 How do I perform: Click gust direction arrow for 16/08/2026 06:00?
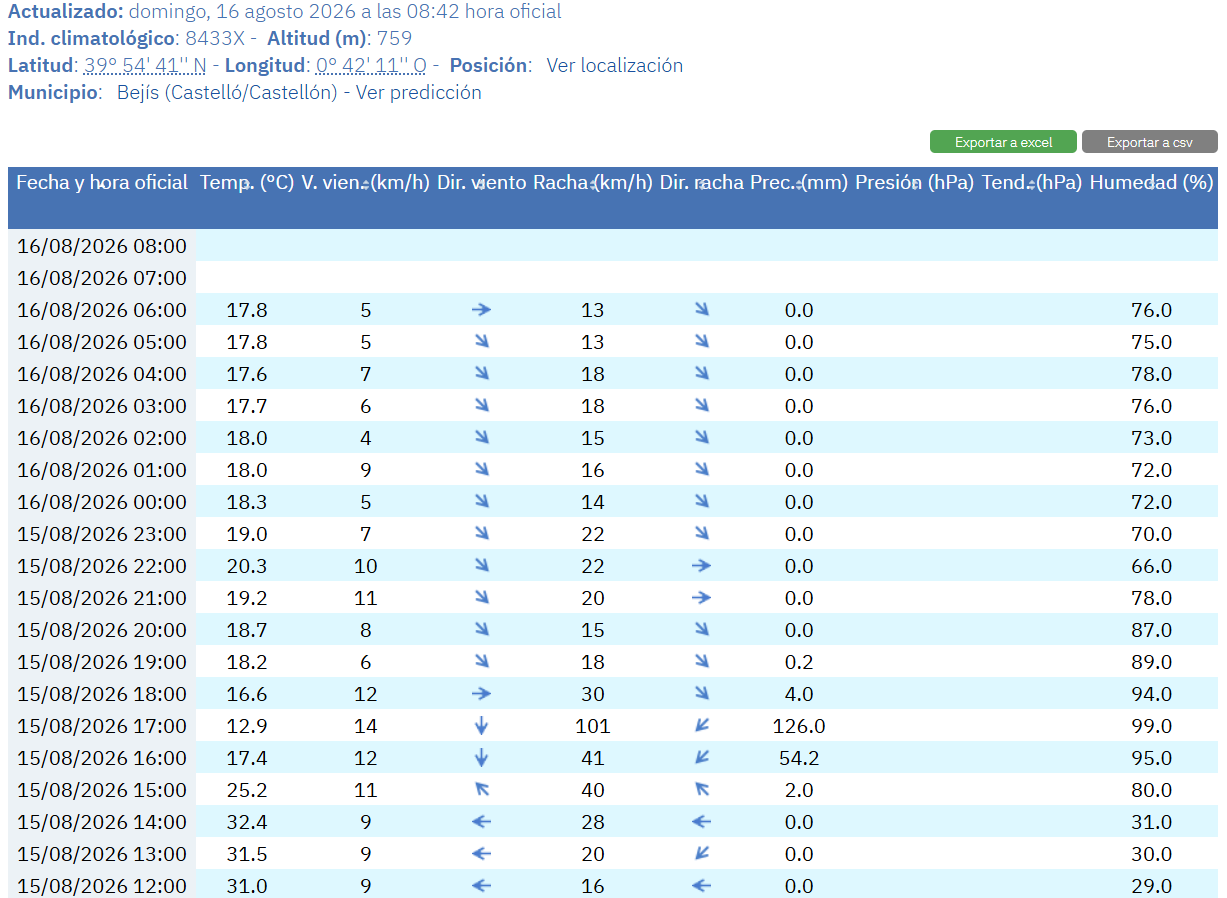point(701,310)
